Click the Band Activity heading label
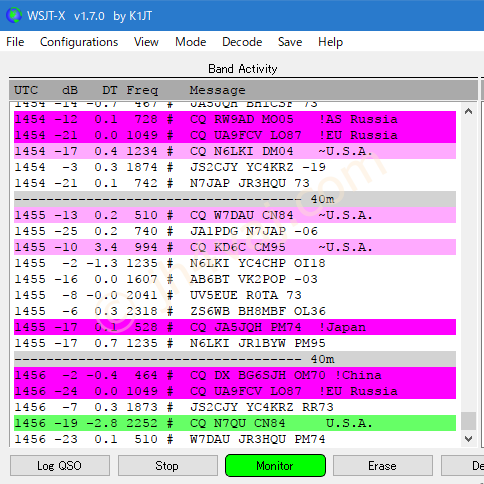This screenshot has width=484, height=484. (x=243, y=69)
